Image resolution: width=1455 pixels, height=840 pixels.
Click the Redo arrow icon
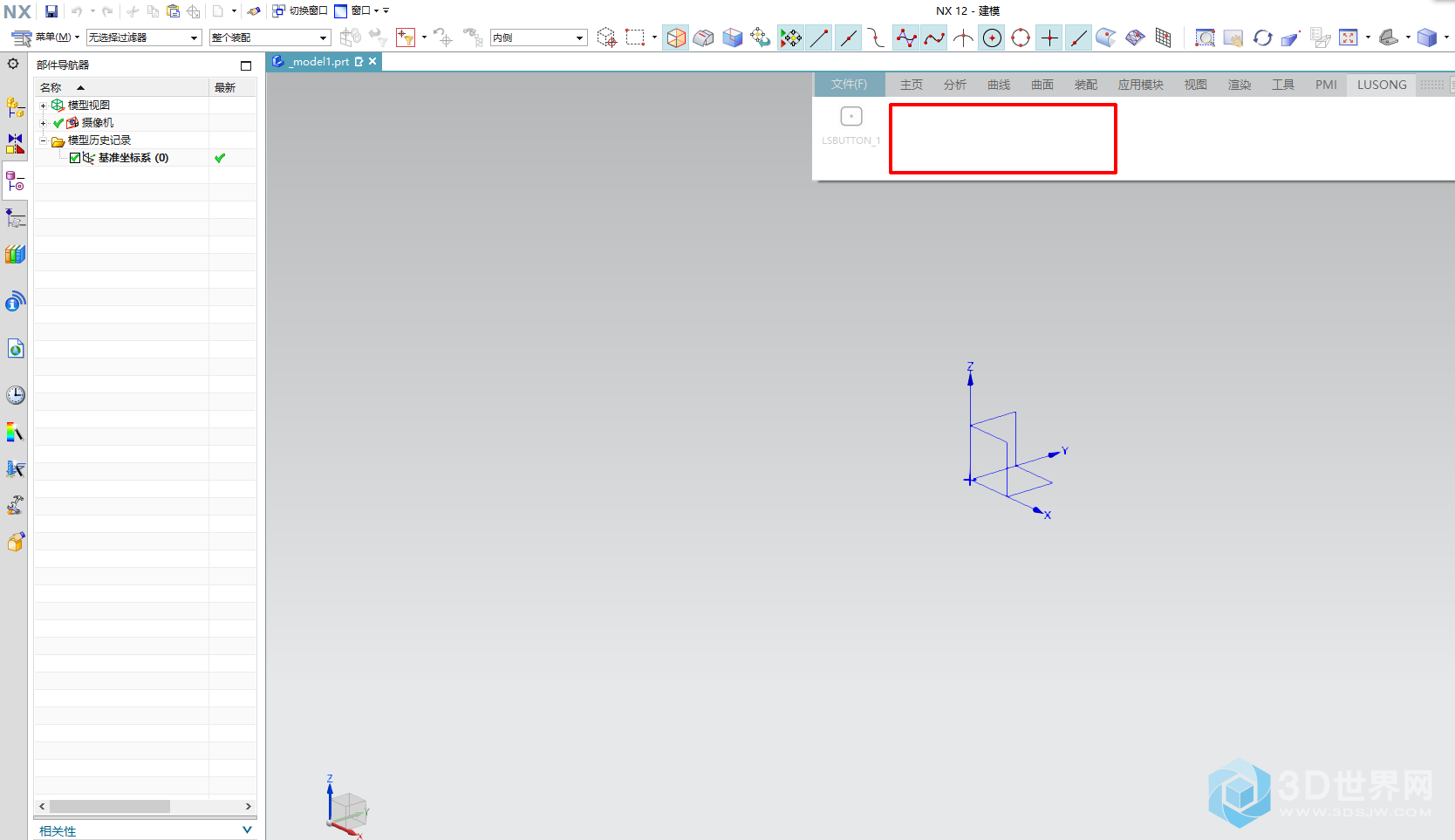coord(107,11)
